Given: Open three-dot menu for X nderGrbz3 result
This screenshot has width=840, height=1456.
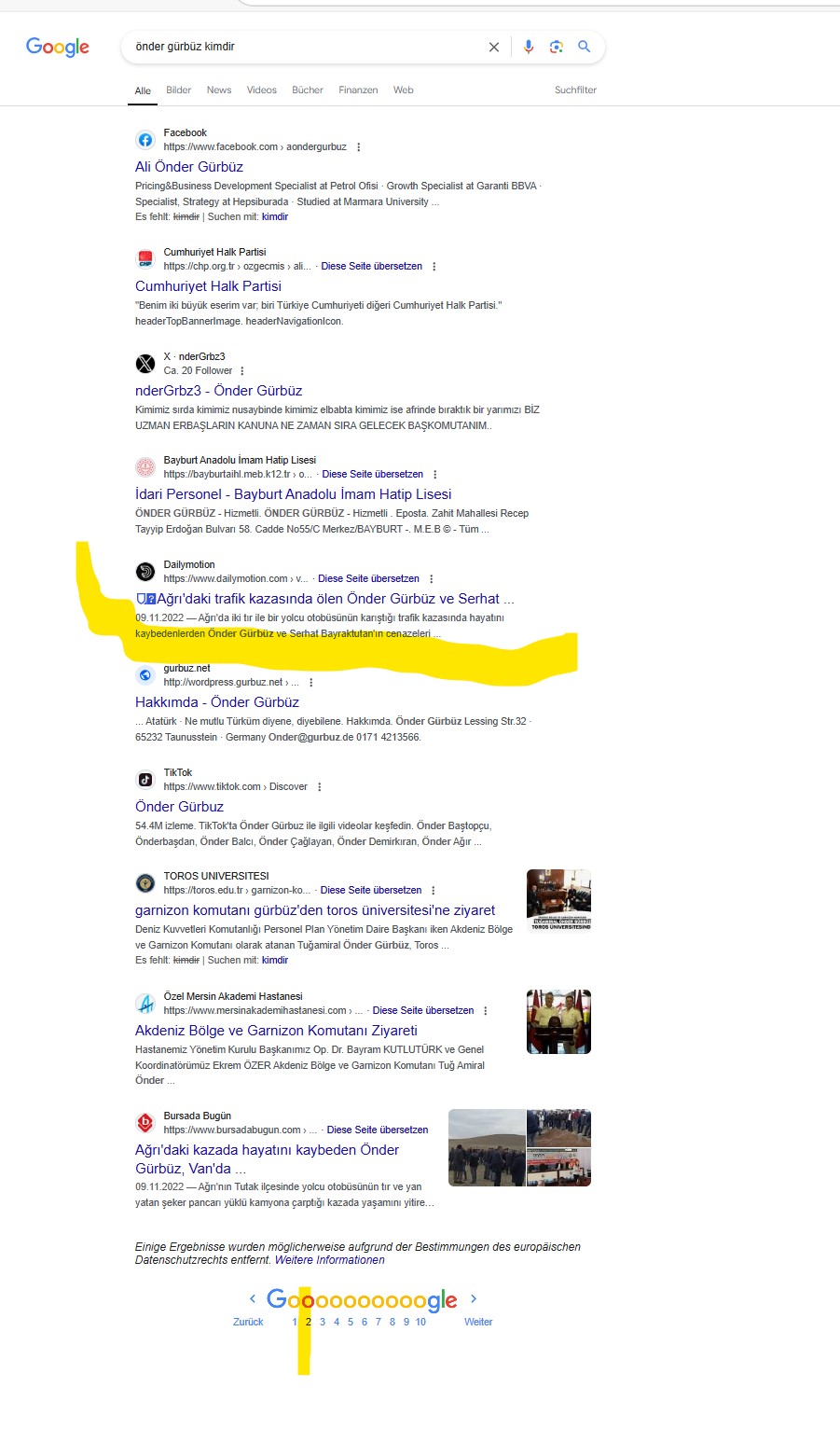Looking at the screenshot, I should [x=242, y=371].
